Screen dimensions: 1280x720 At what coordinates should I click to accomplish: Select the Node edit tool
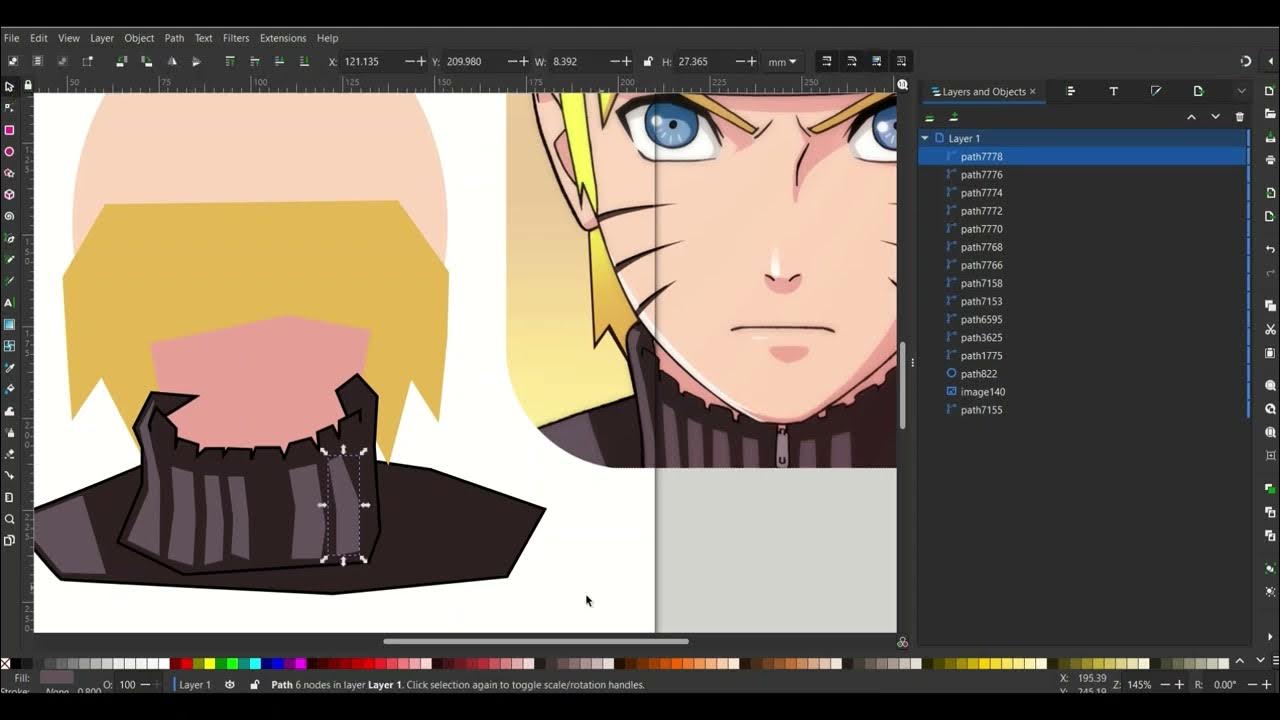coord(9,108)
